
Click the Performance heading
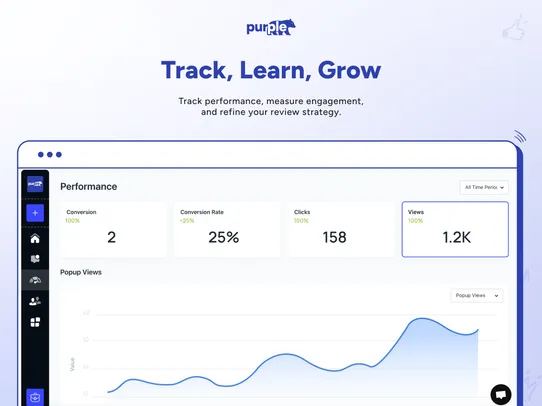point(88,187)
